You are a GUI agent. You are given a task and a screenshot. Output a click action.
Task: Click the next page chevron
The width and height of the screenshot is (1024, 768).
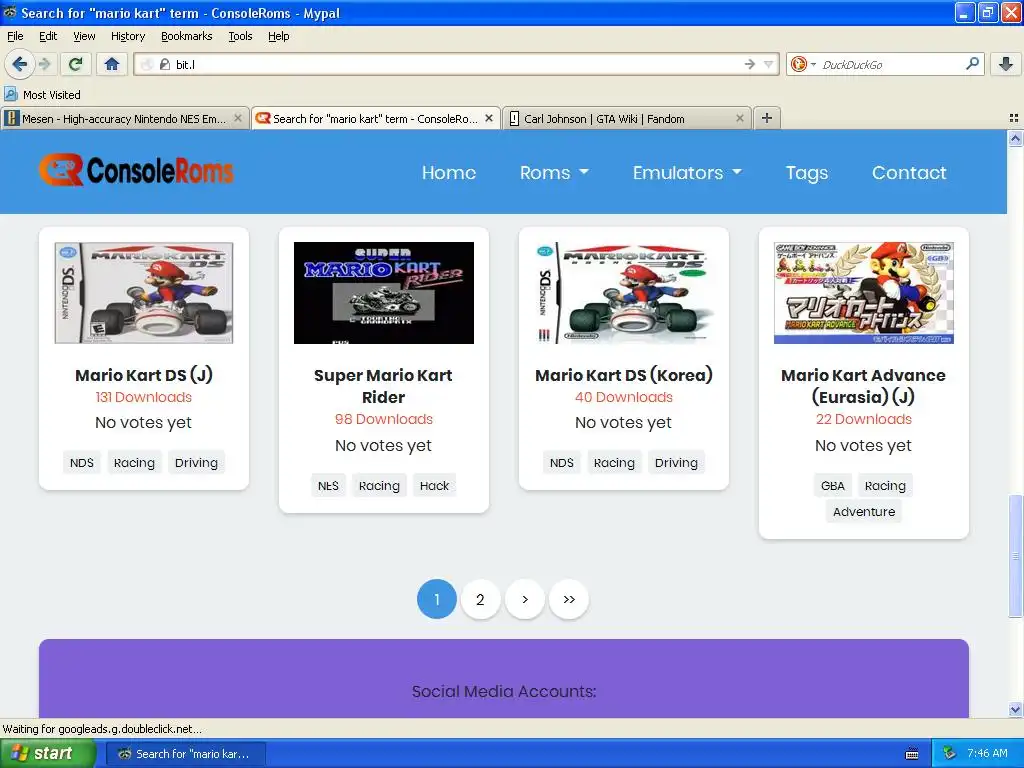pos(524,599)
